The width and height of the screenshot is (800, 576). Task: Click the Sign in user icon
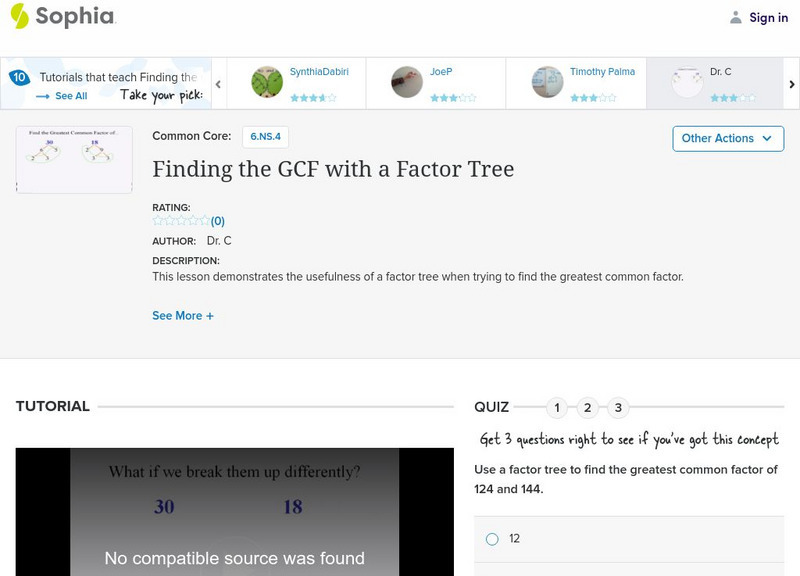(x=736, y=17)
